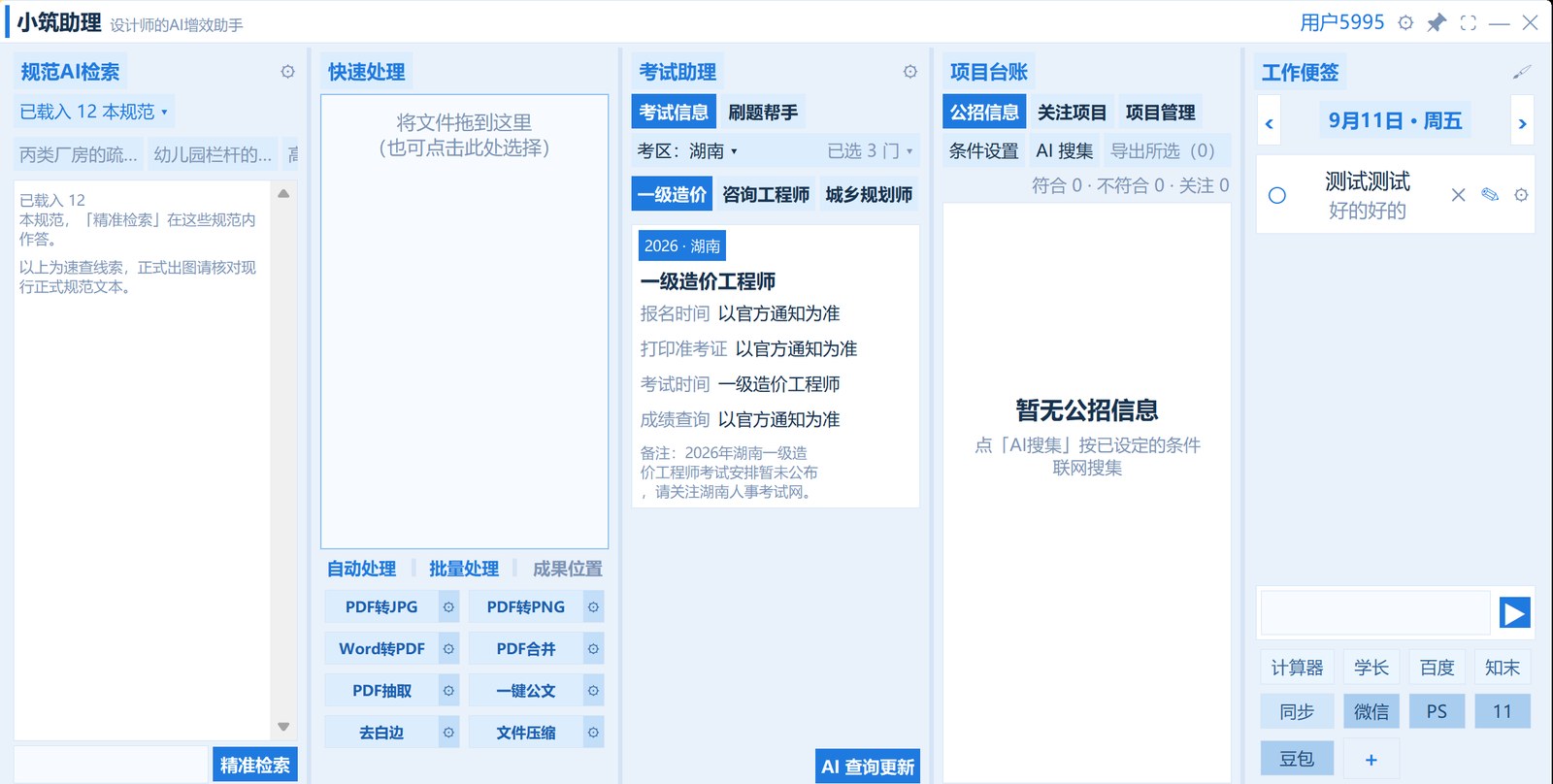Open 豆包 shortcut

coord(1297,759)
